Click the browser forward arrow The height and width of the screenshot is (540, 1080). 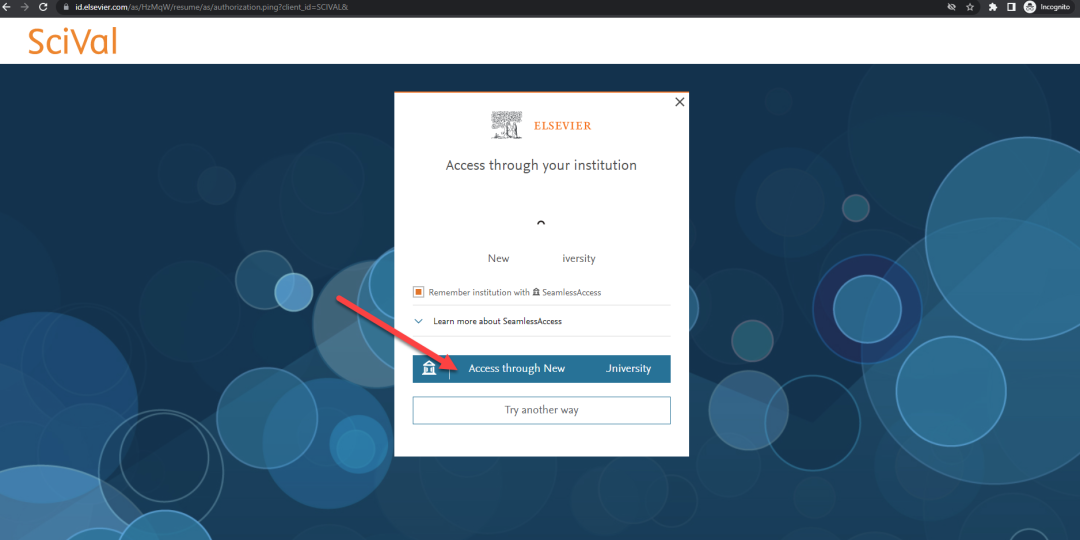pos(25,7)
